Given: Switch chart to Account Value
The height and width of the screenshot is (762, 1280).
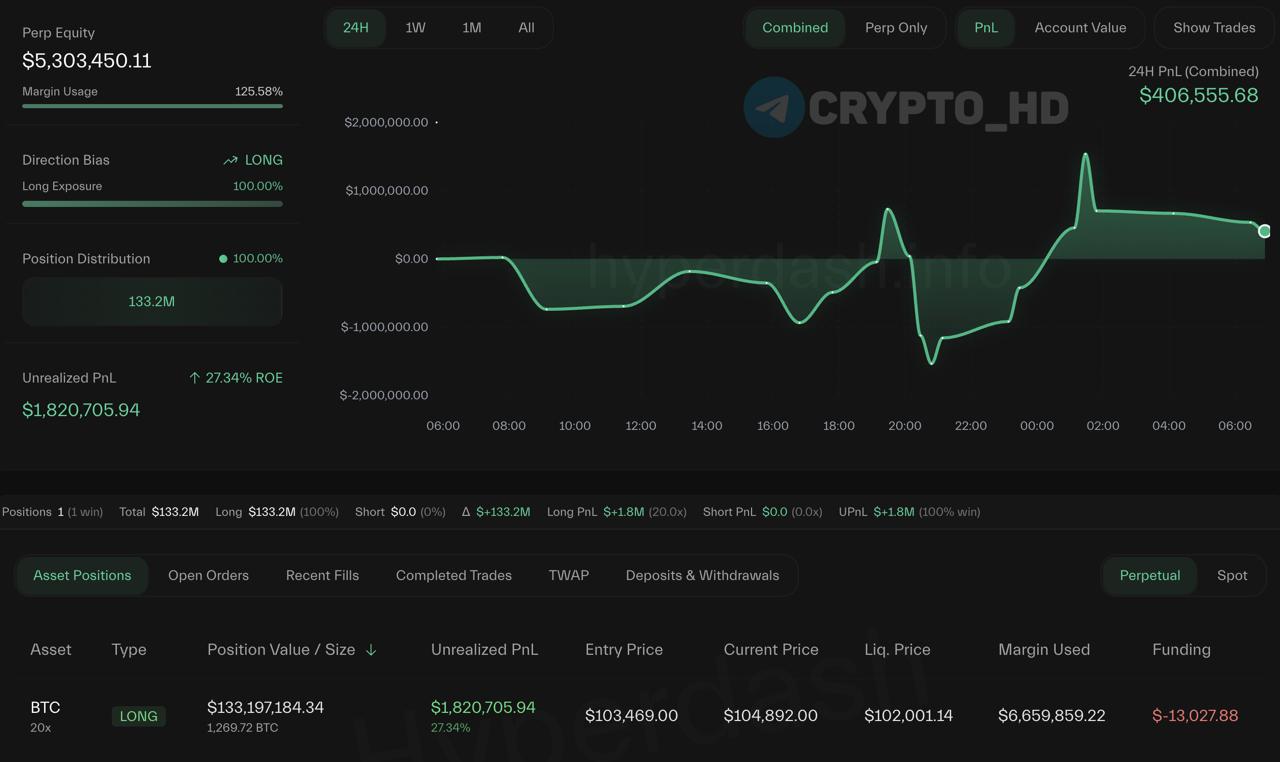Looking at the screenshot, I should point(1080,28).
